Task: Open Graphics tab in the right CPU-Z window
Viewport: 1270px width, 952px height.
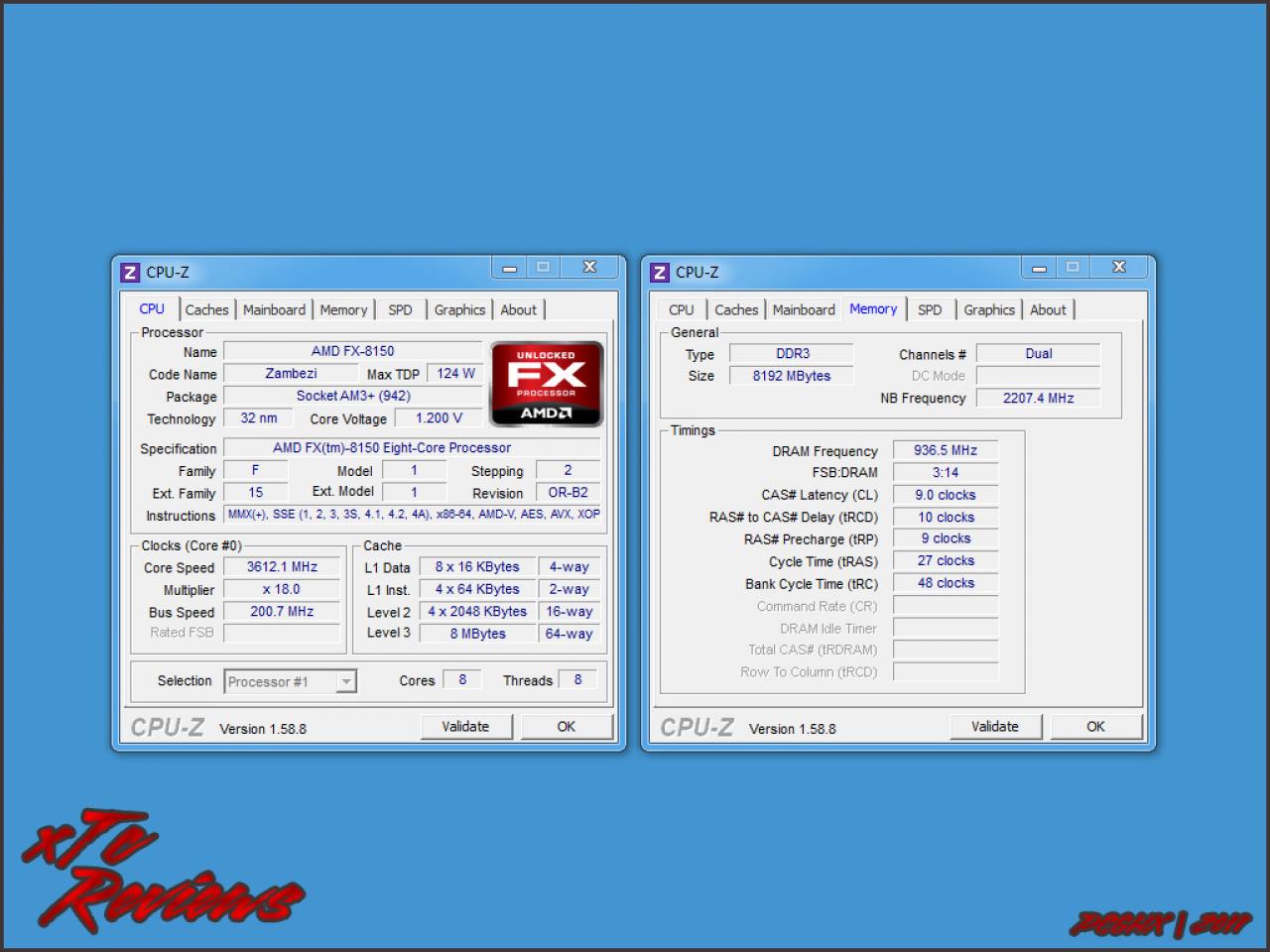Action: click(x=989, y=309)
